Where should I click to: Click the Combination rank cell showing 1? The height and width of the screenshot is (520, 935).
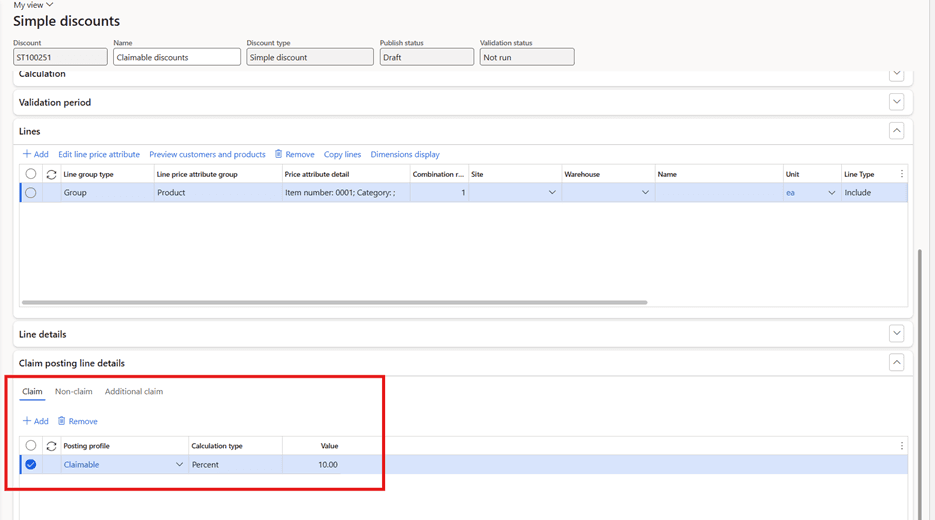(x=439, y=193)
